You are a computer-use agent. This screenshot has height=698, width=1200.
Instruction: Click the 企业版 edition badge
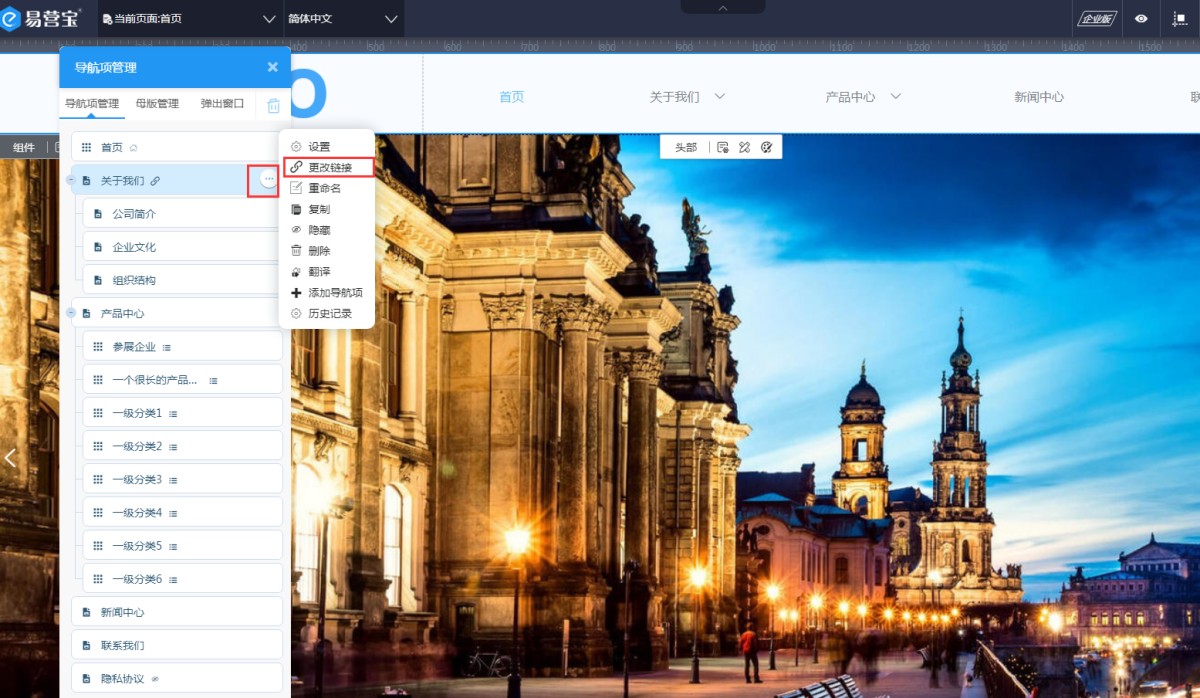(x=1096, y=18)
